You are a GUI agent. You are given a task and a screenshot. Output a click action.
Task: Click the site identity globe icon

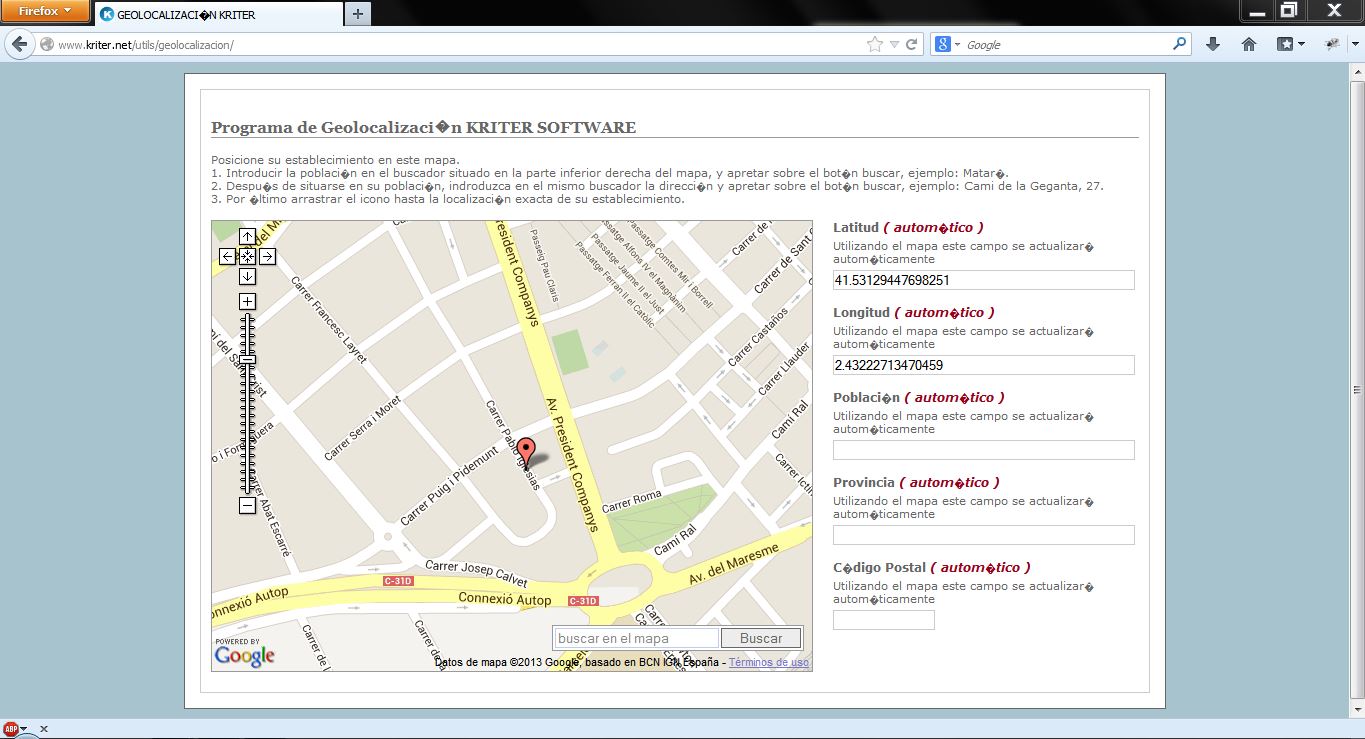point(46,45)
